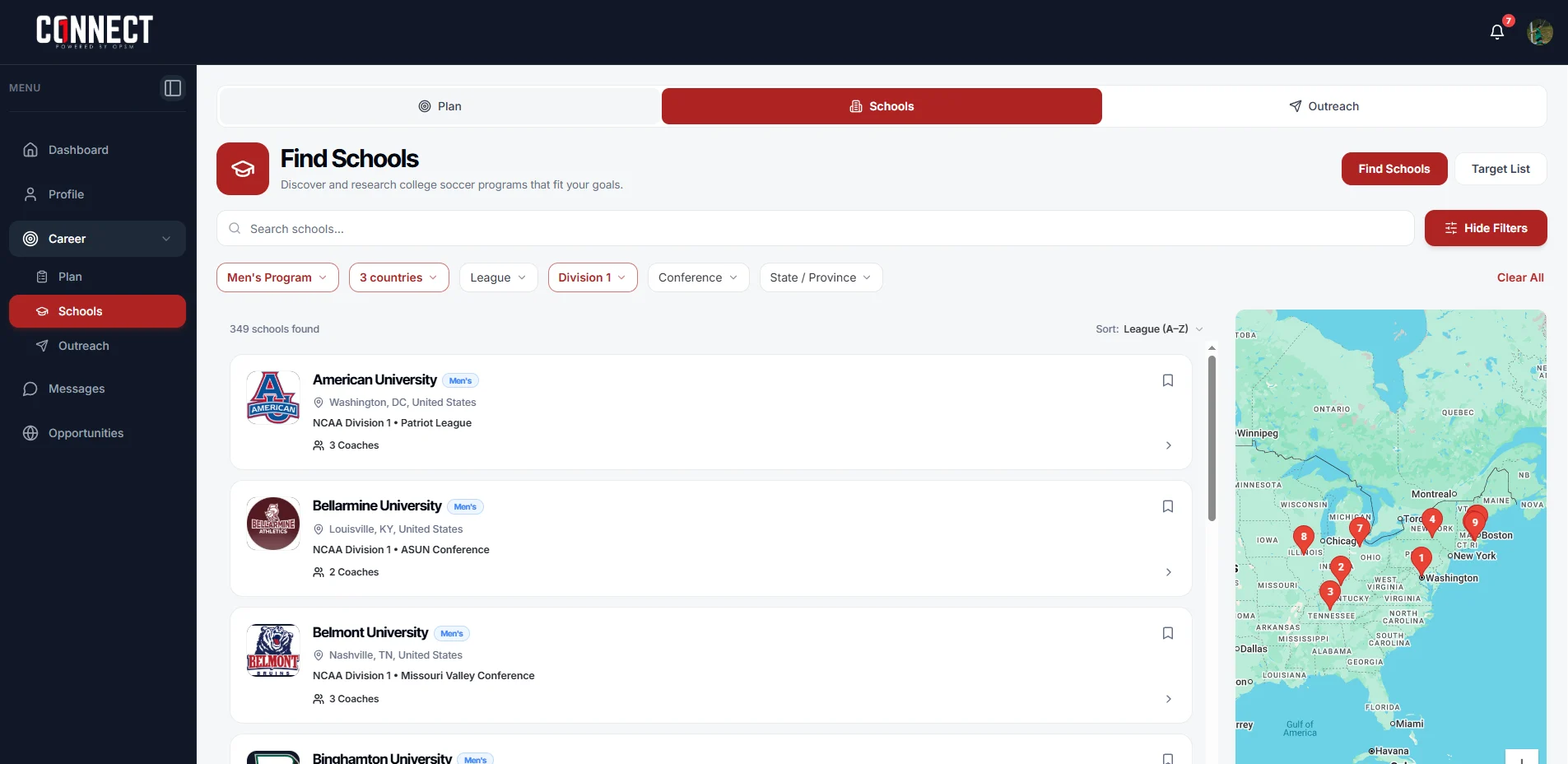Viewport: 1568px width, 764px height.
Task: Click Bellarmine University logo
Action: pyautogui.click(x=273, y=524)
